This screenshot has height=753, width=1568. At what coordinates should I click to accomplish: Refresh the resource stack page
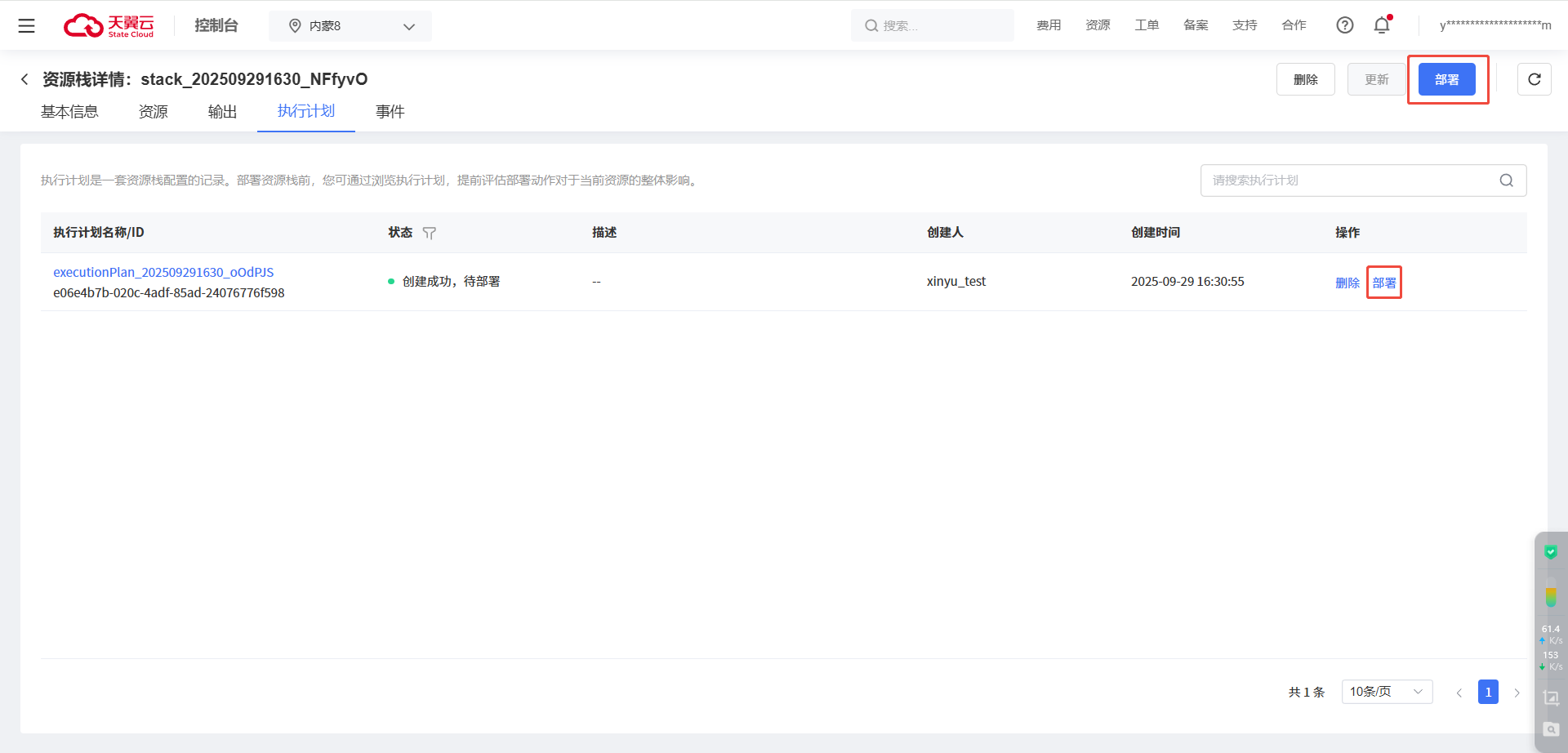coord(1534,79)
